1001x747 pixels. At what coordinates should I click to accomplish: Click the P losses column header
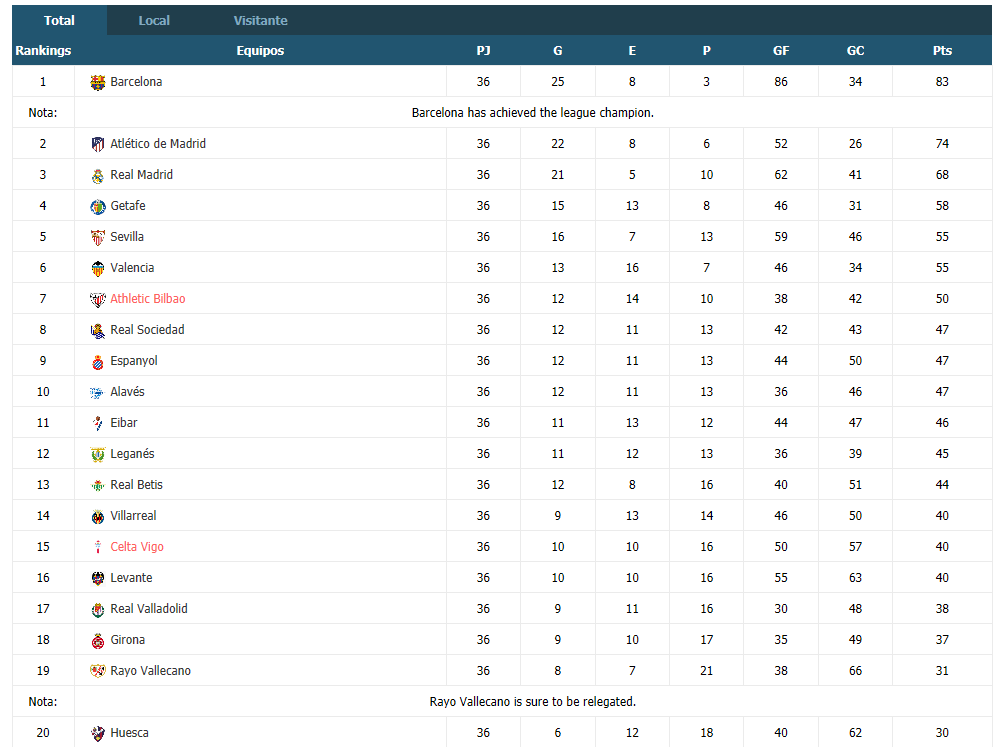[706, 50]
